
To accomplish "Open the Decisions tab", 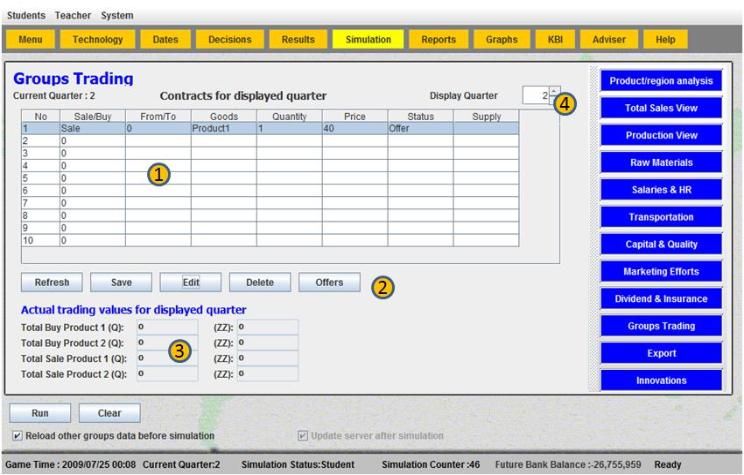I will 229,39.
